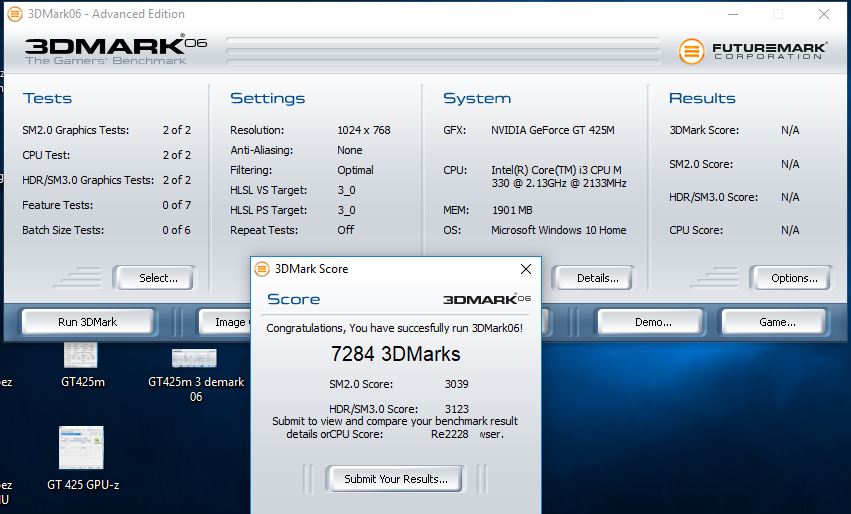Click SM2.0 Score value 3039
The width and height of the screenshot is (851, 514).
456,384
